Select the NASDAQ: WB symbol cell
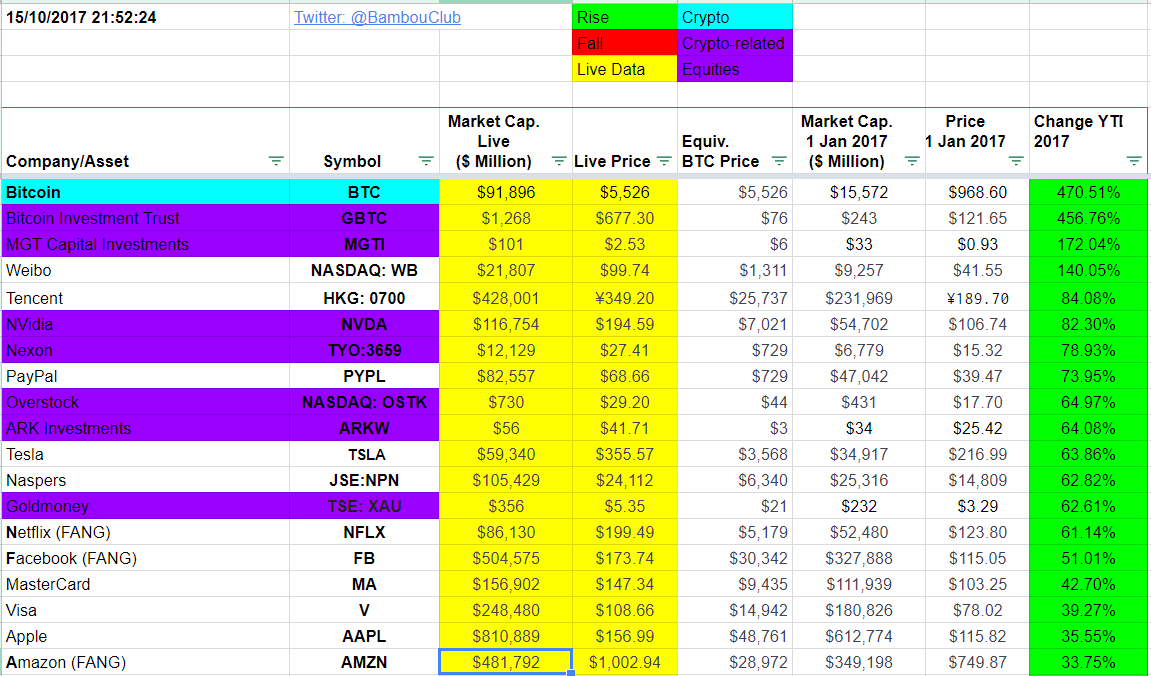This screenshot has width=1151, height=676. tap(365, 270)
